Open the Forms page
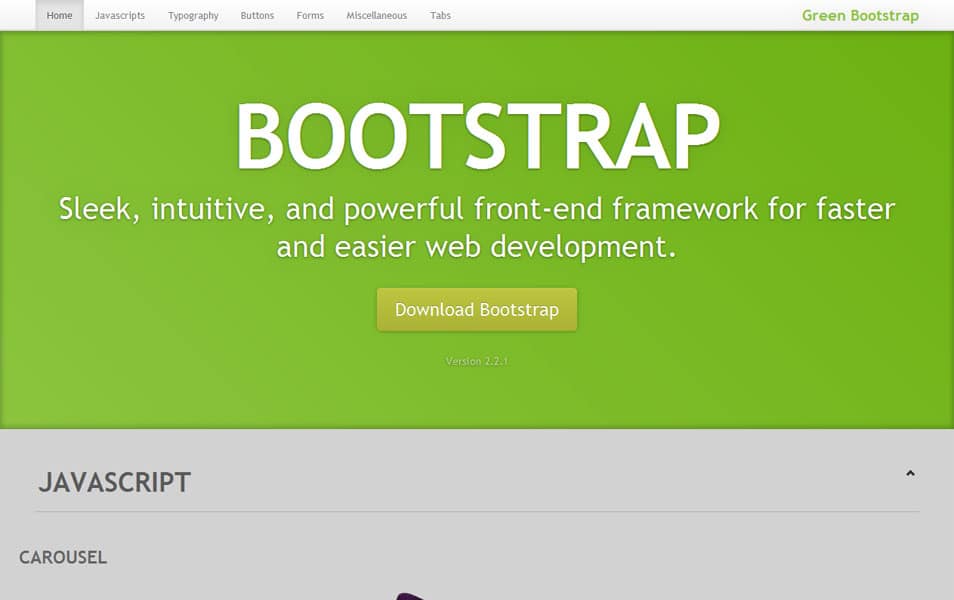954x600 pixels. click(x=310, y=15)
